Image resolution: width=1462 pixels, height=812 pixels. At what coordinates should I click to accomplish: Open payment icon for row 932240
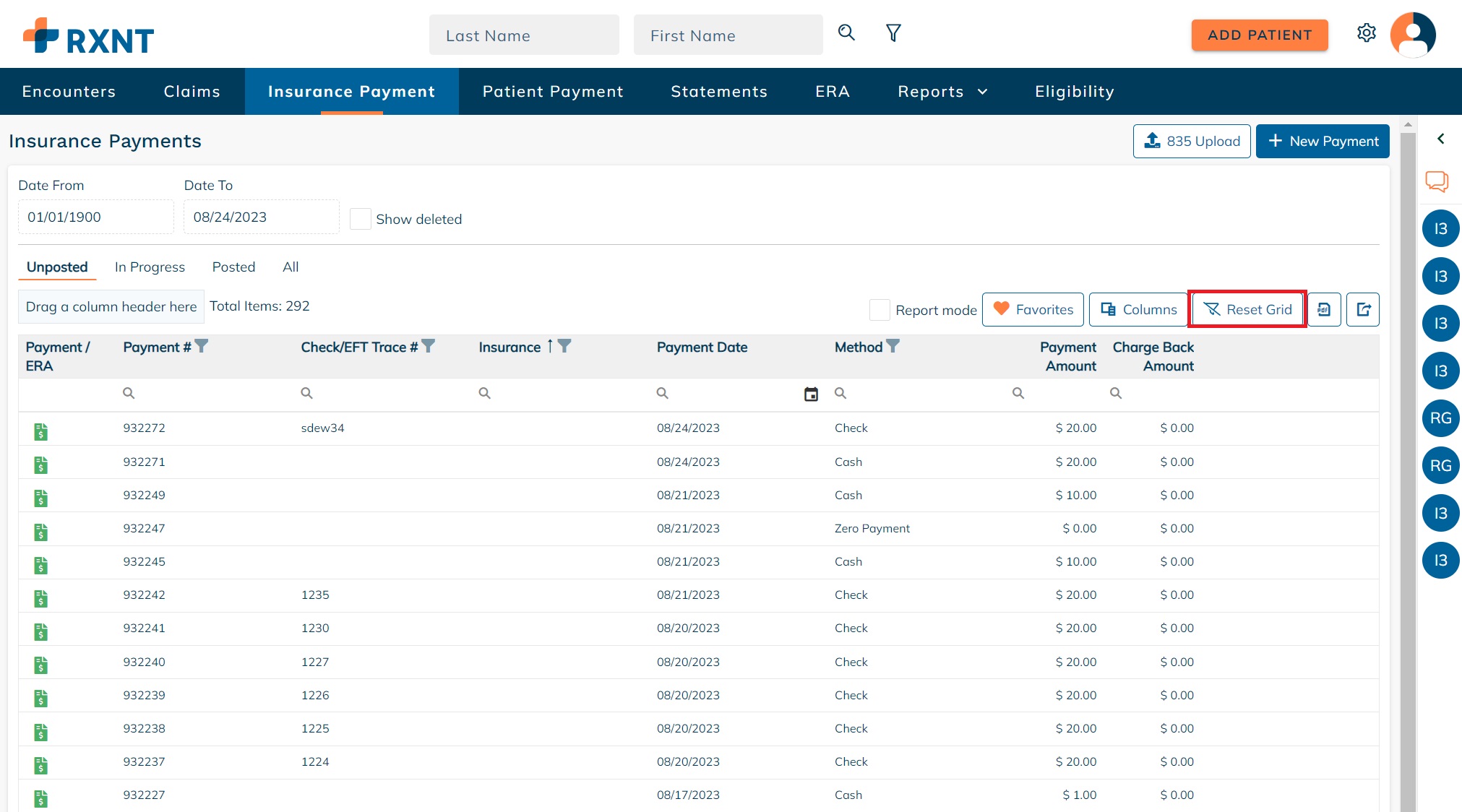(x=41, y=665)
